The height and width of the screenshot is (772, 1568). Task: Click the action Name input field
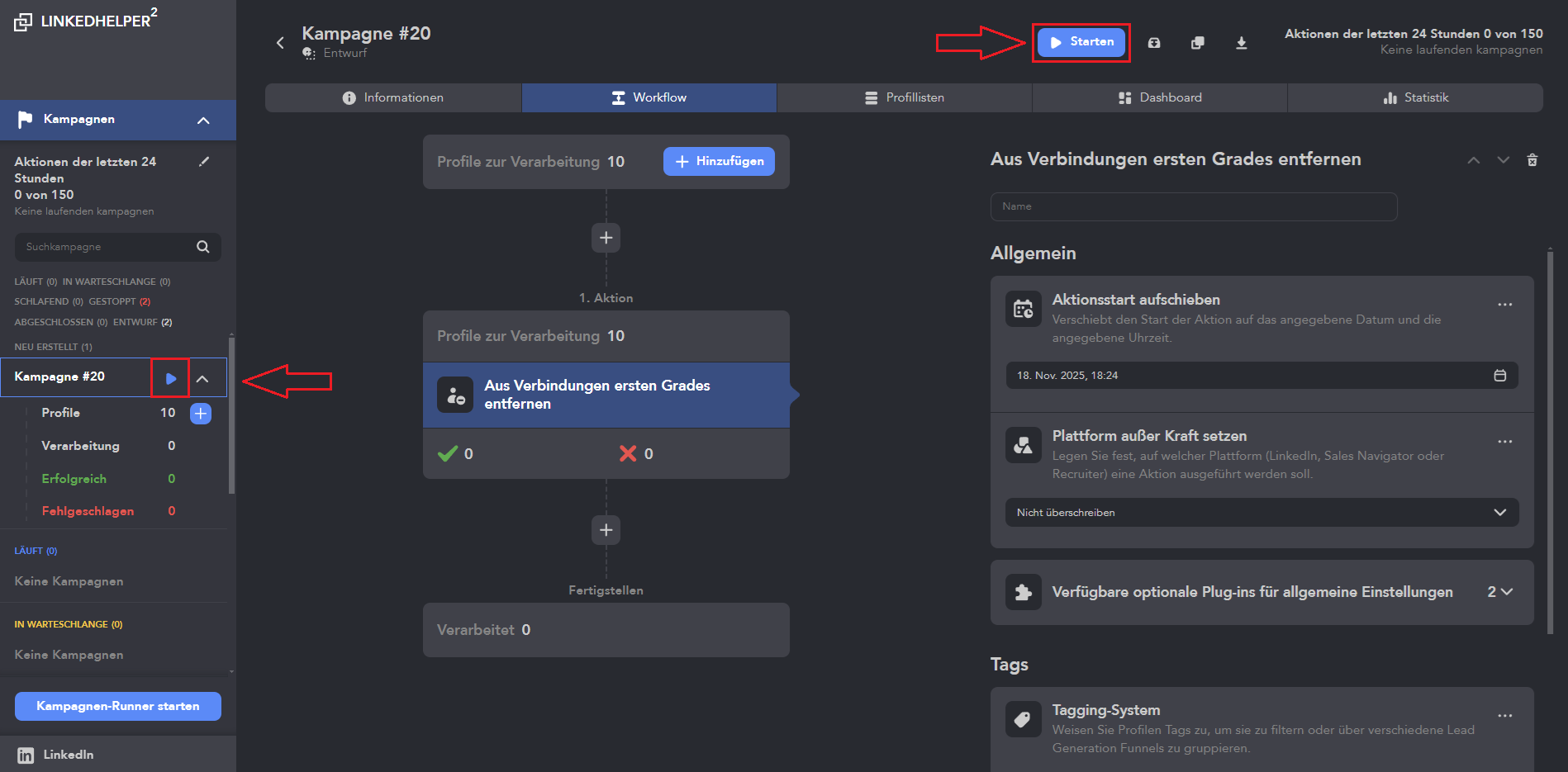click(1193, 206)
